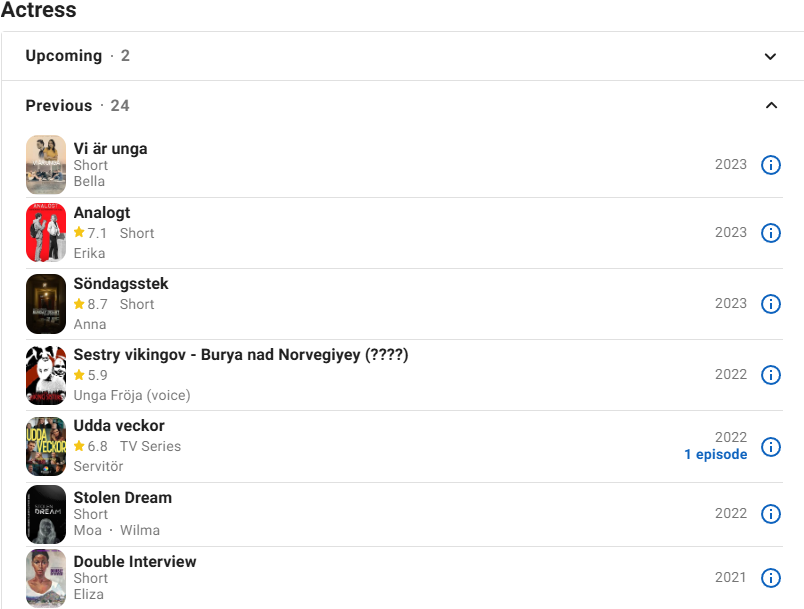Select the role name Erika
Viewport: 804px width, 609px height.
(89, 253)
